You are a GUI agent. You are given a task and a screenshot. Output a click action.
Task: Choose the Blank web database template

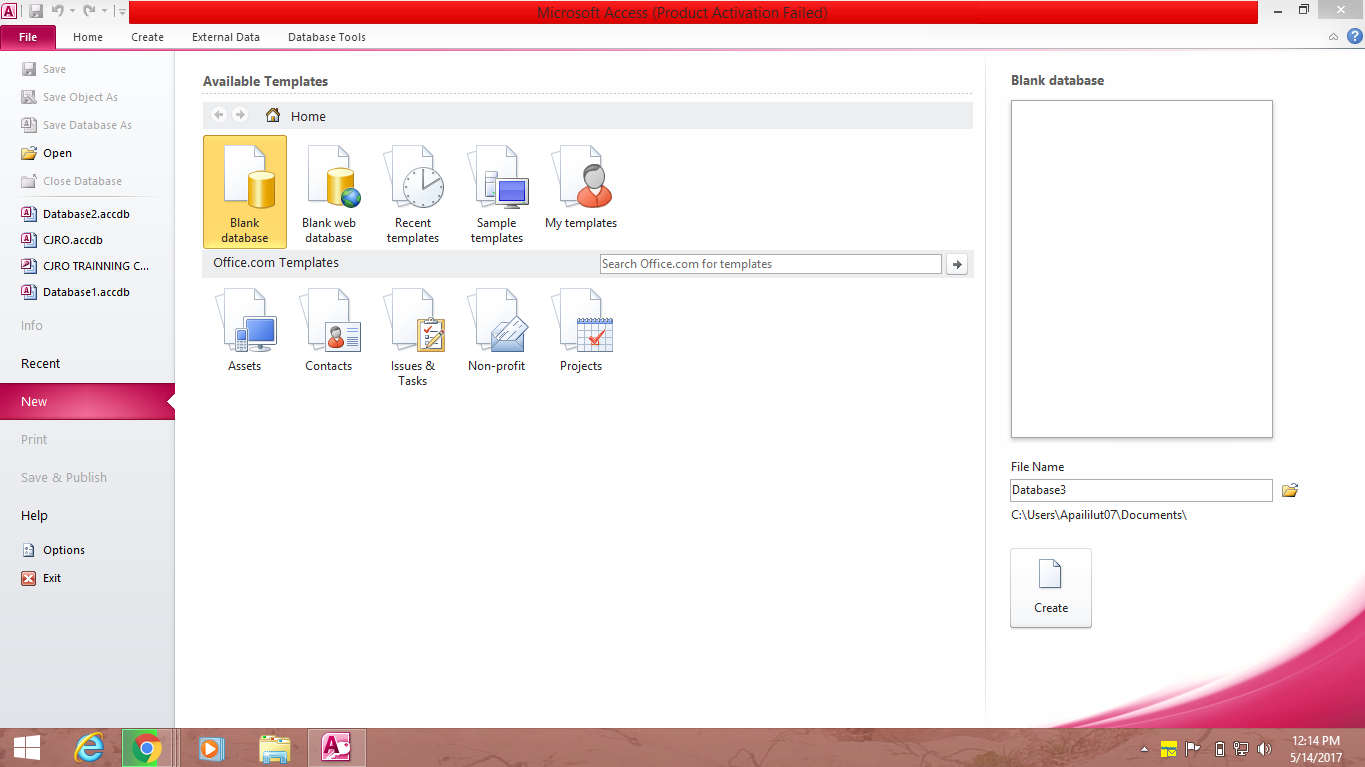coord(329,192)
